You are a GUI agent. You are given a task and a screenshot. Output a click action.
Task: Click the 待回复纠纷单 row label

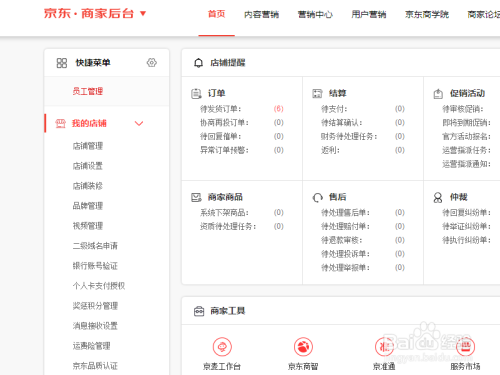pos(466,213)
